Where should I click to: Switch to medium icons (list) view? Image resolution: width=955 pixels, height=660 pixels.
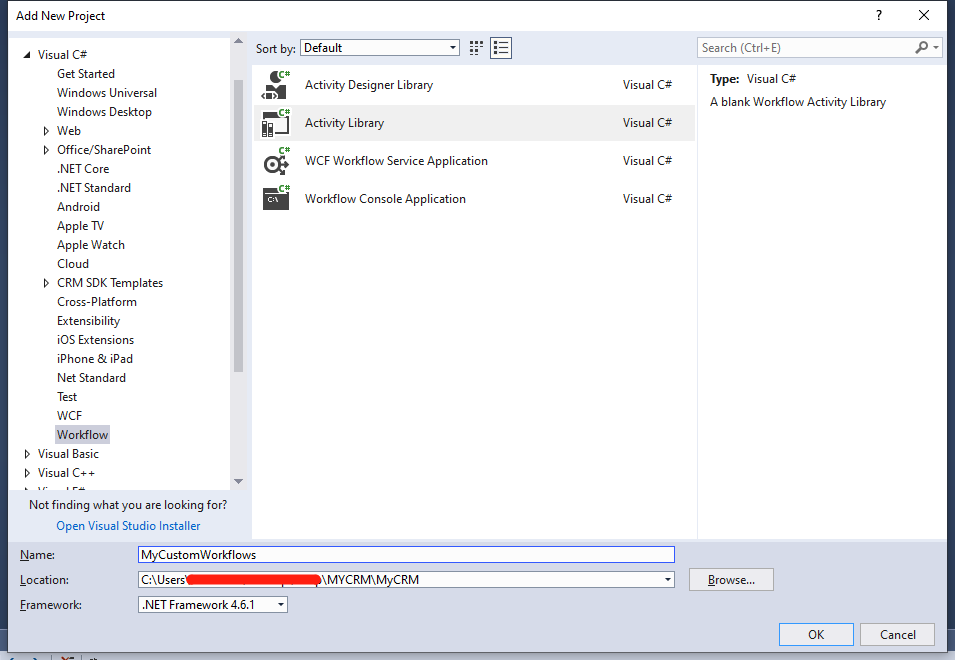[501, 48]
